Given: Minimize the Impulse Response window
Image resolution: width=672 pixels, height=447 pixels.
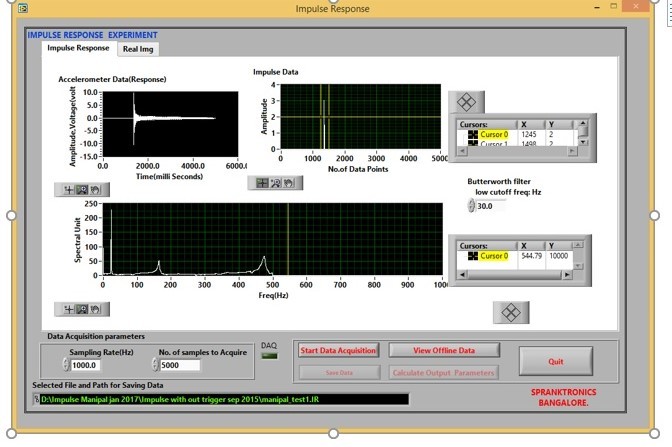Looking at the screenshot, I should click(x=597, y=7).
